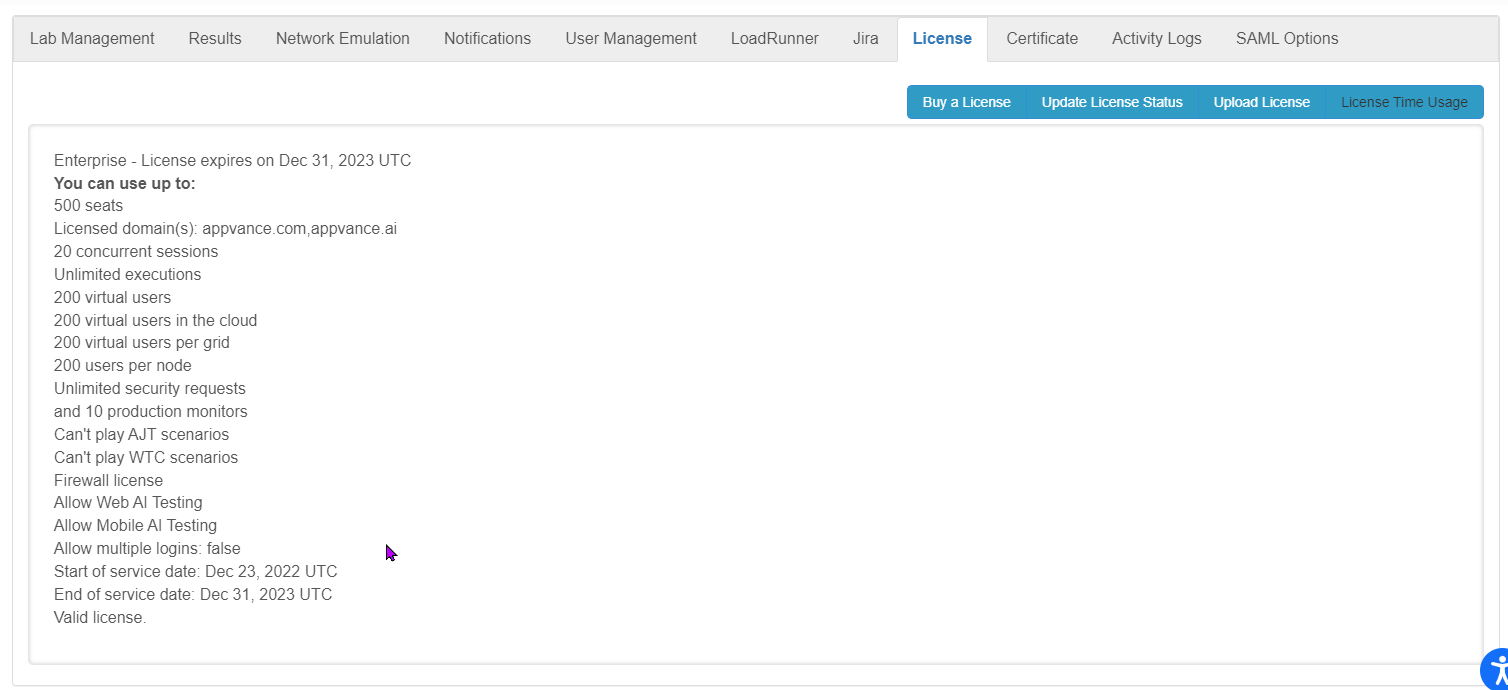Click the Buy a License button
The width and height of the screenshot is (1508, 690).
coord(966,102)
